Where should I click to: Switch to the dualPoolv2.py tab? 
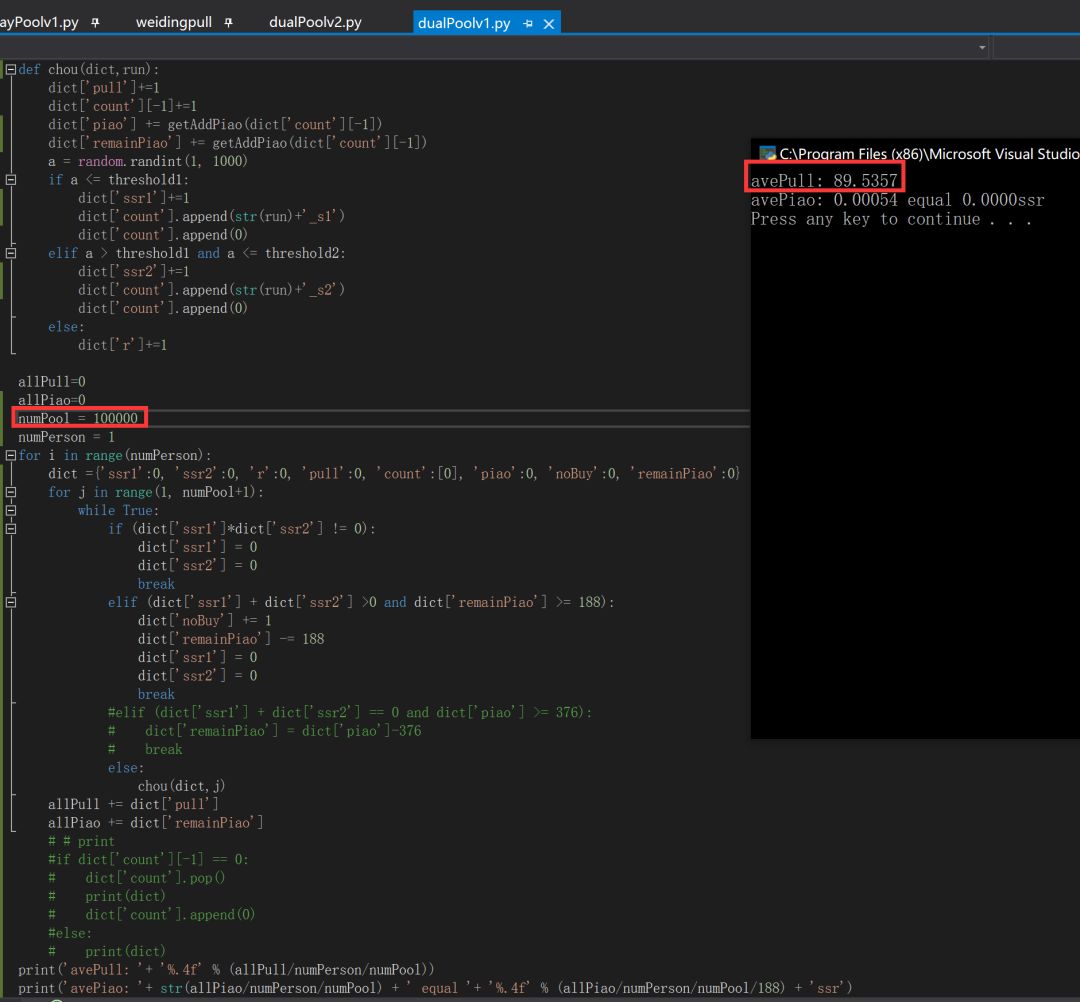point(315,22)
